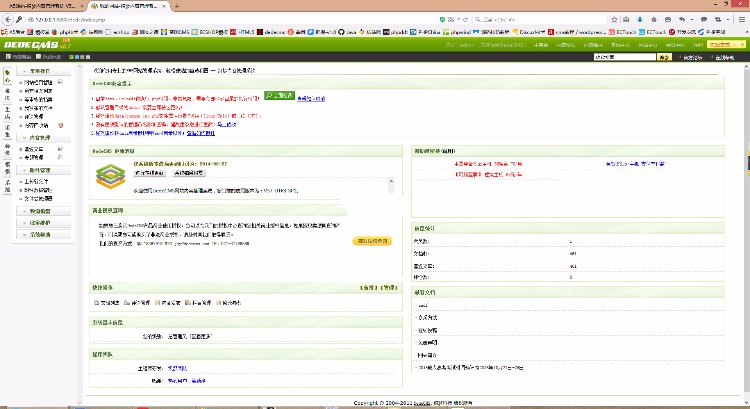Click the home icon in Firefox toolbar
Viewport: 750px width, 409px height.
[654, 20]
